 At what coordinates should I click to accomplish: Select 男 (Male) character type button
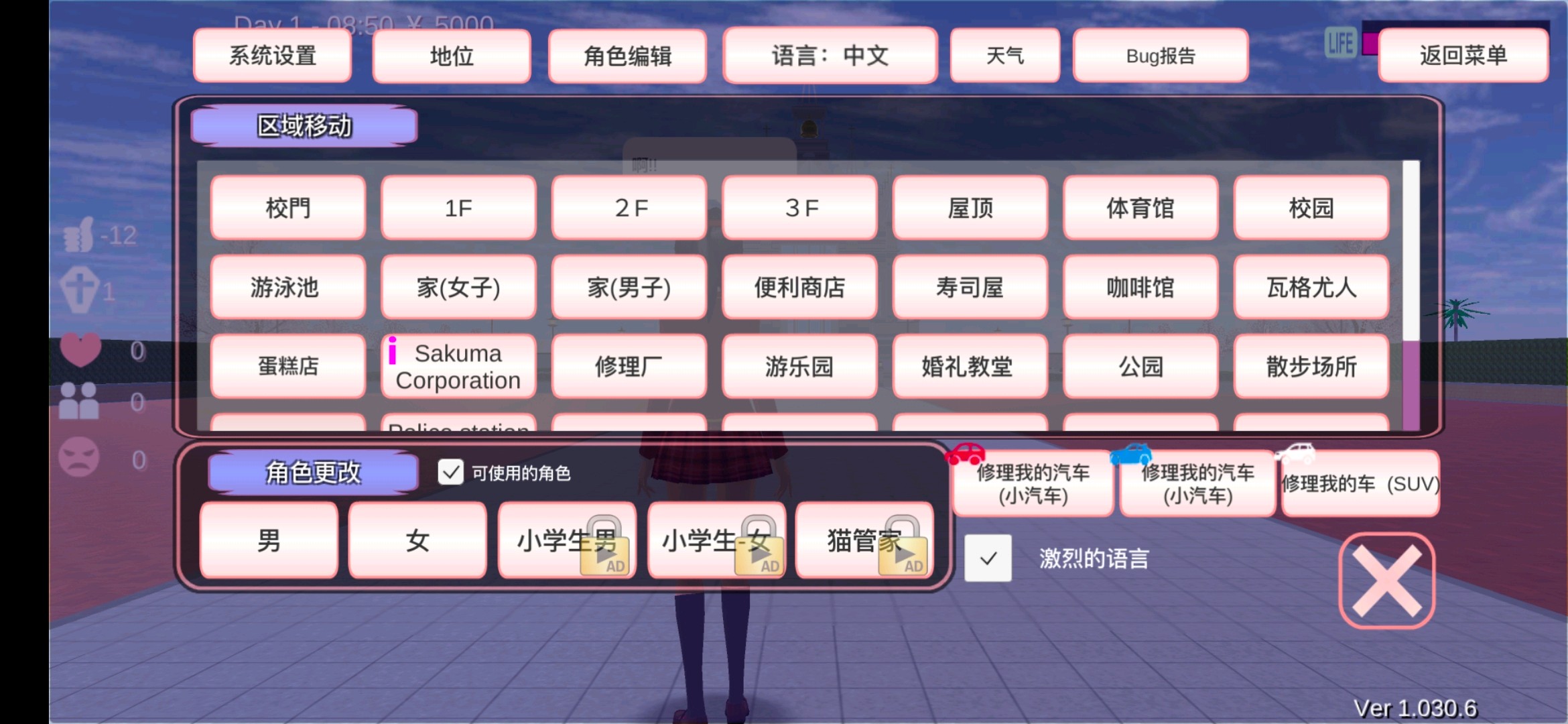pyautogui.click(x=269, y=540)
